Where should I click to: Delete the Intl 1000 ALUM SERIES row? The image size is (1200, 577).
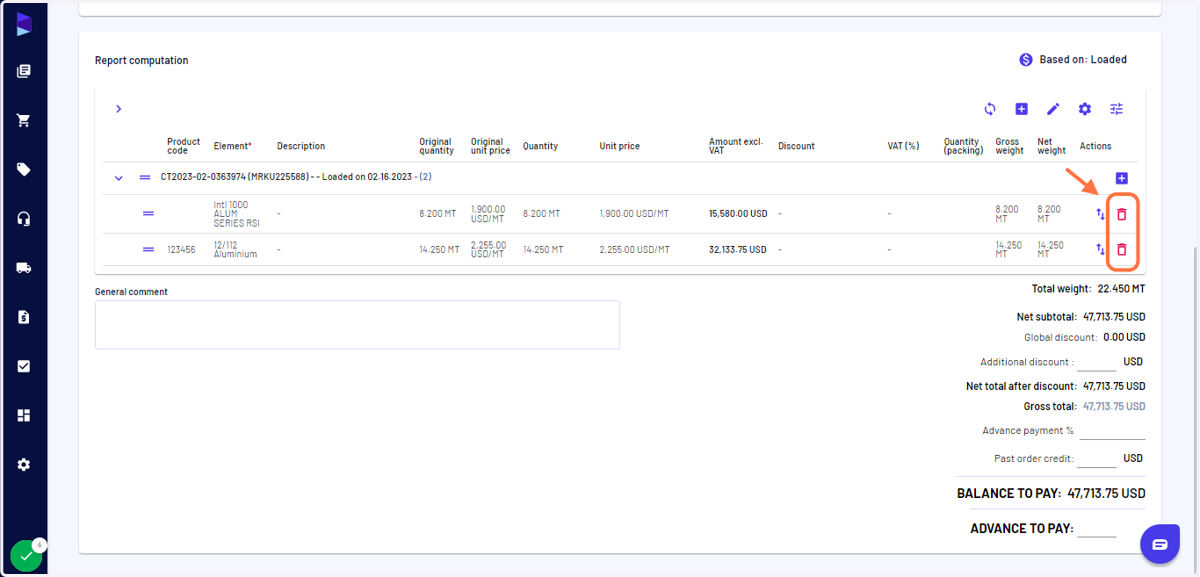click(x=1122, y=214)
